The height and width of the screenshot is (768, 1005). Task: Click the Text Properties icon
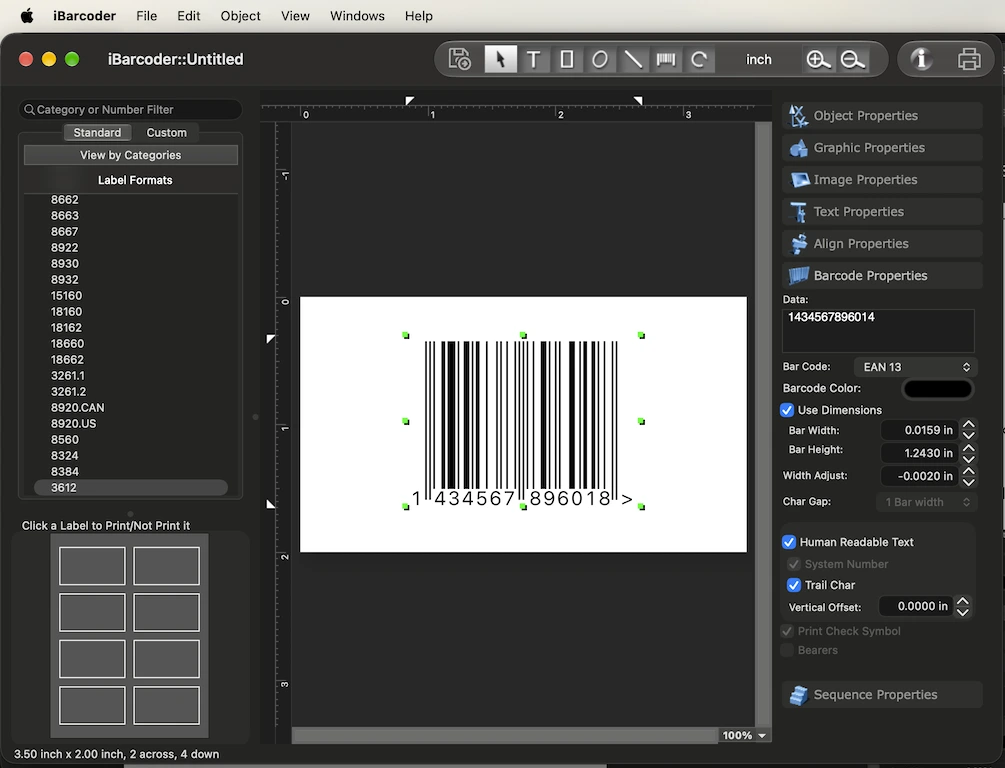[799, 212]
